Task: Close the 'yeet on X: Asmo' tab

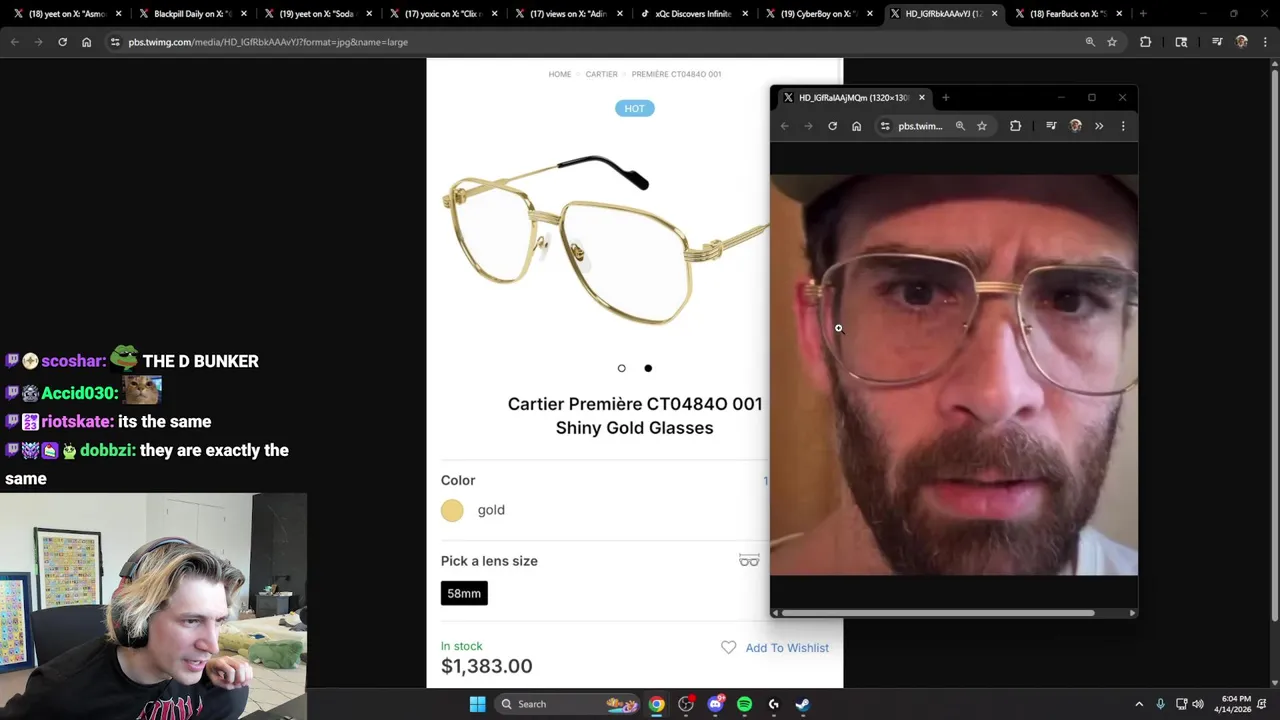Action: click(x=118, y=14)
